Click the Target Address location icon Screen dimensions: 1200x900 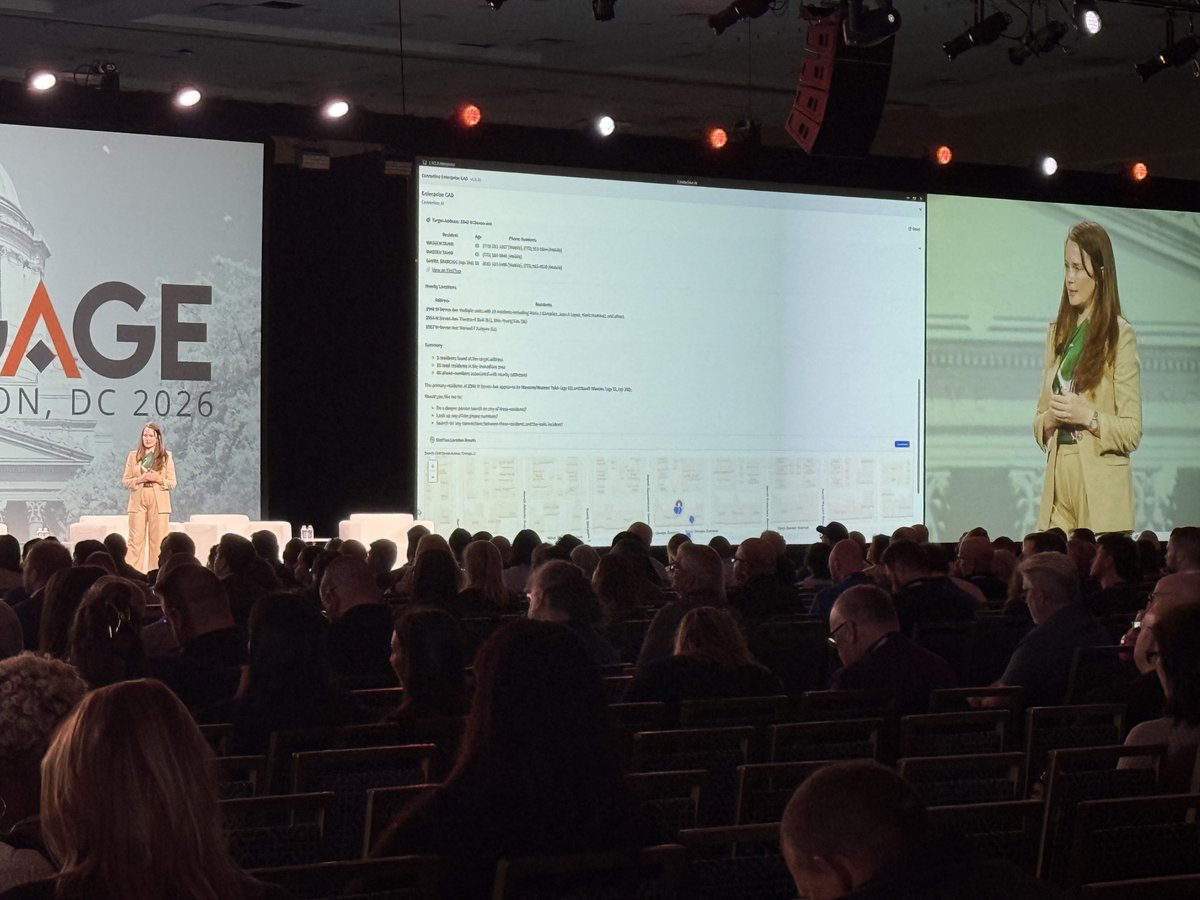coord(428,219)
